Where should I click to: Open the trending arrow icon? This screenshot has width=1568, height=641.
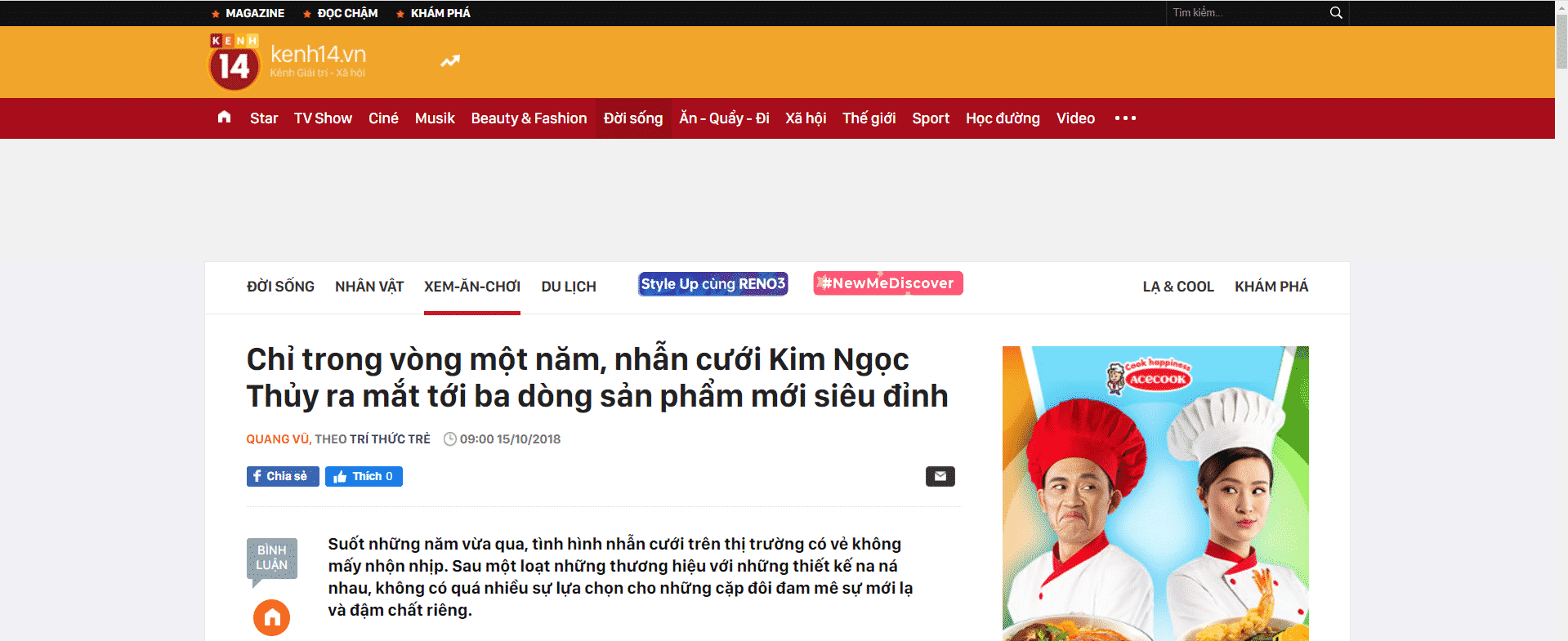[x=450, y=61]
